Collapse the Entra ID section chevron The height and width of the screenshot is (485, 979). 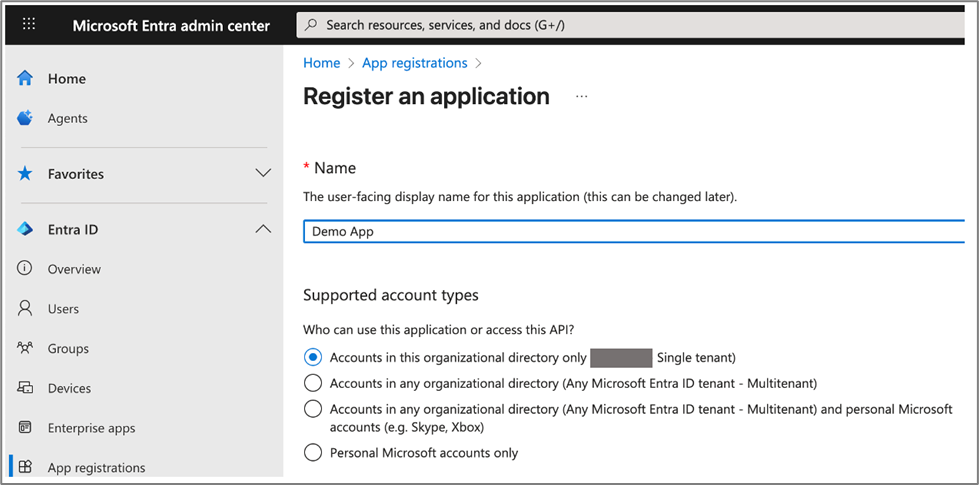(x=263, y=229)
